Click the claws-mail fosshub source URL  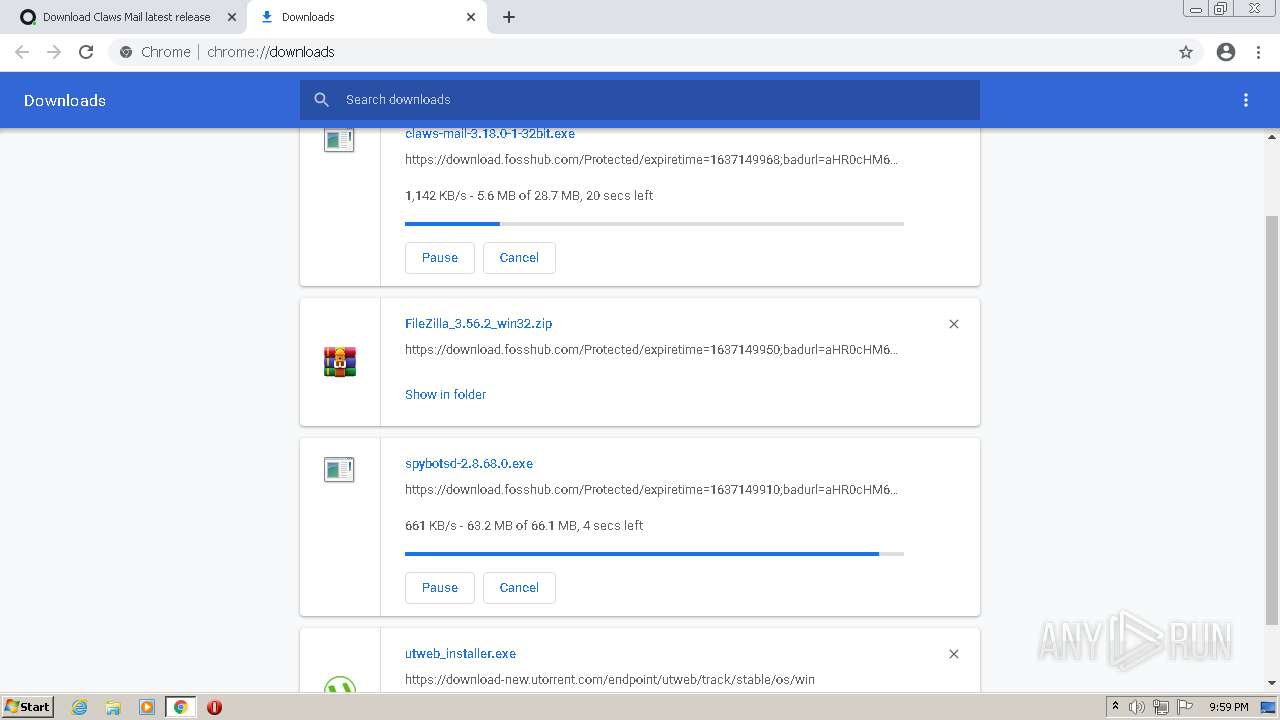651,160
